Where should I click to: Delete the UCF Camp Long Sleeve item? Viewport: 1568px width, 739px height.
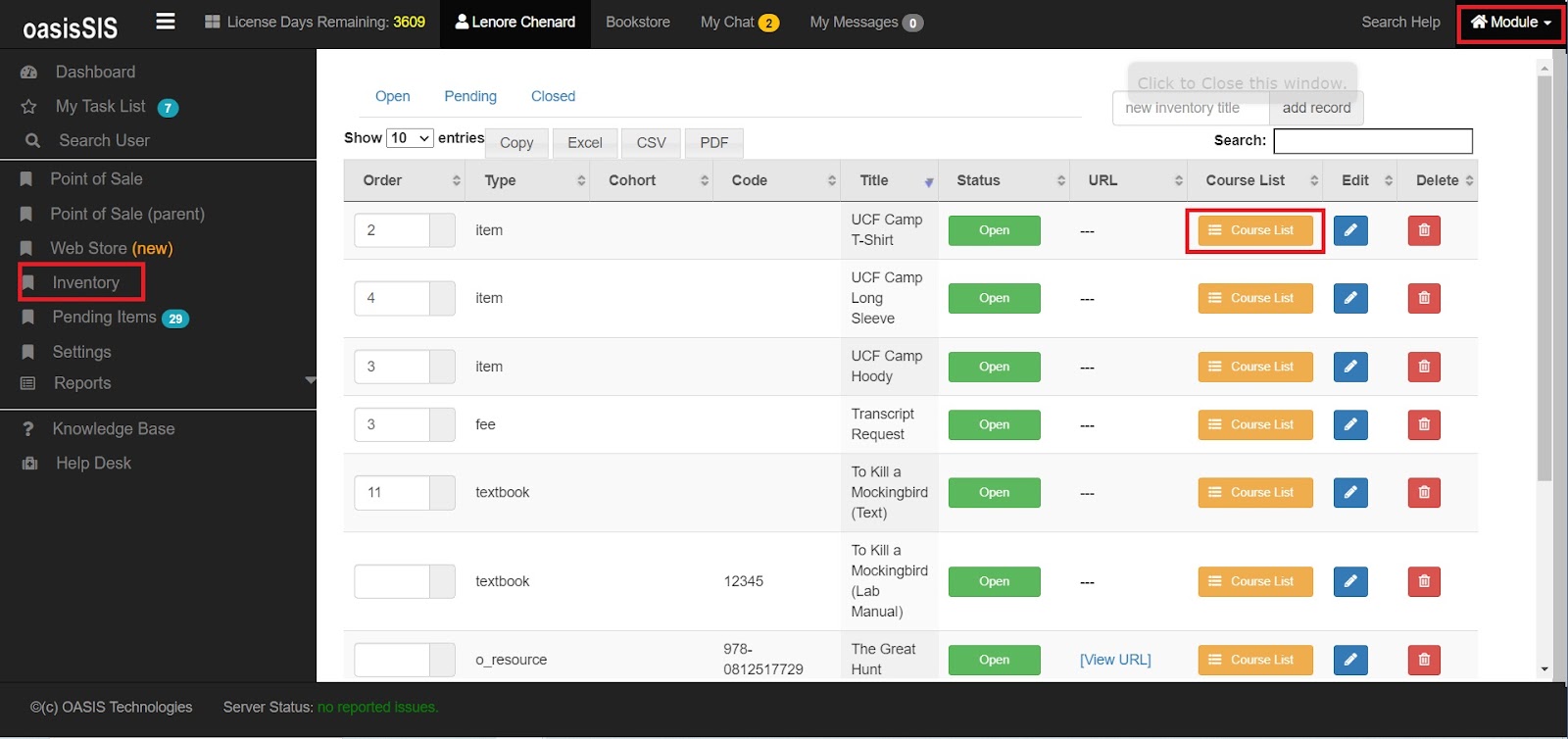click(x=1424, y=298)
